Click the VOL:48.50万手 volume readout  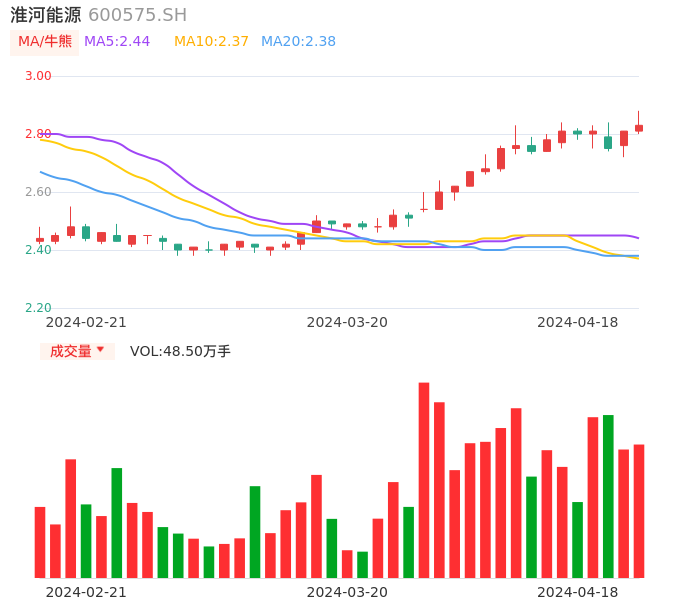pyautogui.click(x=180, y=351)
